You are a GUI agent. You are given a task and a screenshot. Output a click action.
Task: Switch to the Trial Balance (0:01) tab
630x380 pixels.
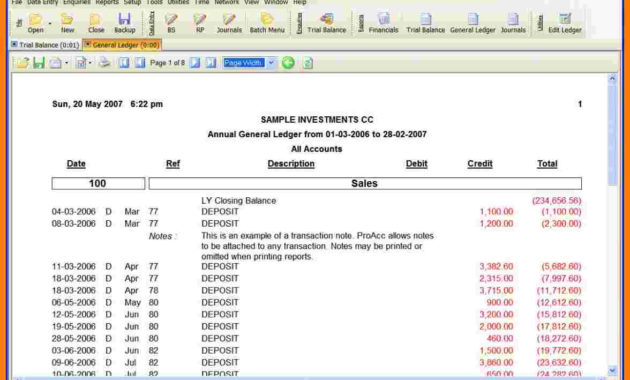pyautogui.click(x=45, y=45)
